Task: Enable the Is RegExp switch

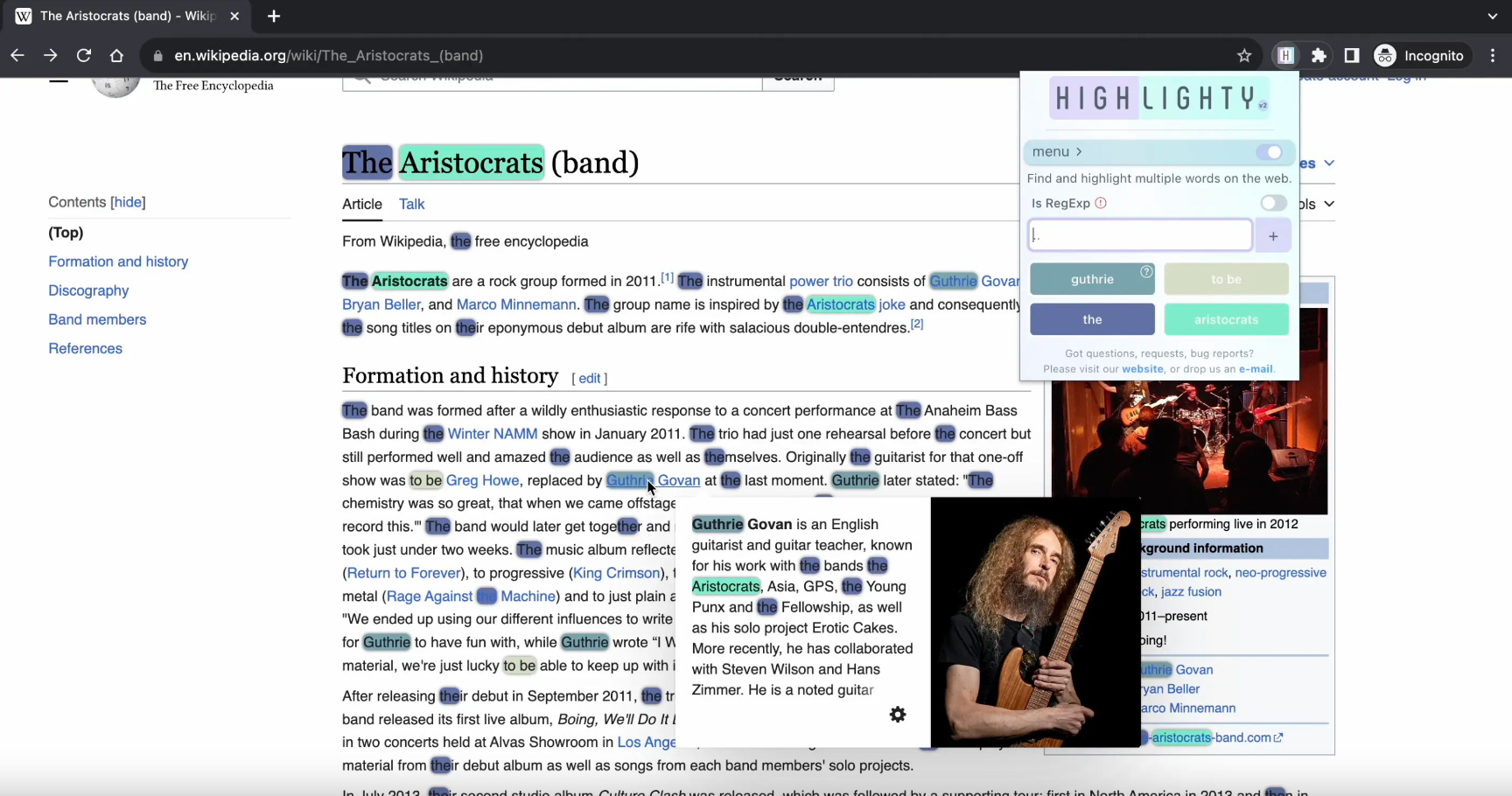Action: pos(1273,203)
